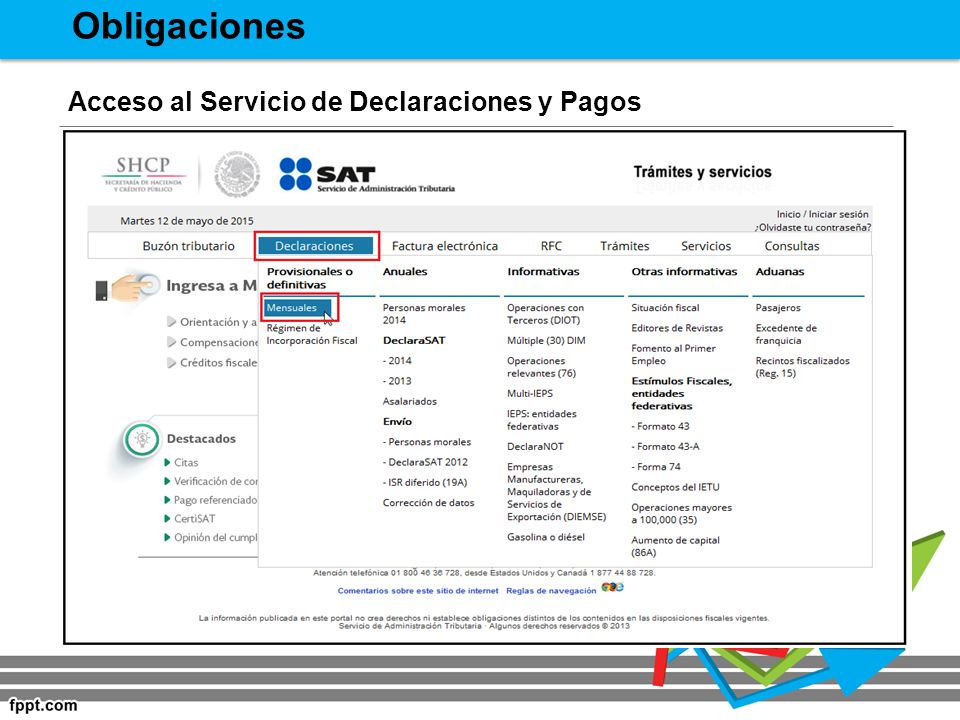This screenshot has height=720, width=960.
Task: Click the Trámites y servicios heading
Action: click(702, 172)
